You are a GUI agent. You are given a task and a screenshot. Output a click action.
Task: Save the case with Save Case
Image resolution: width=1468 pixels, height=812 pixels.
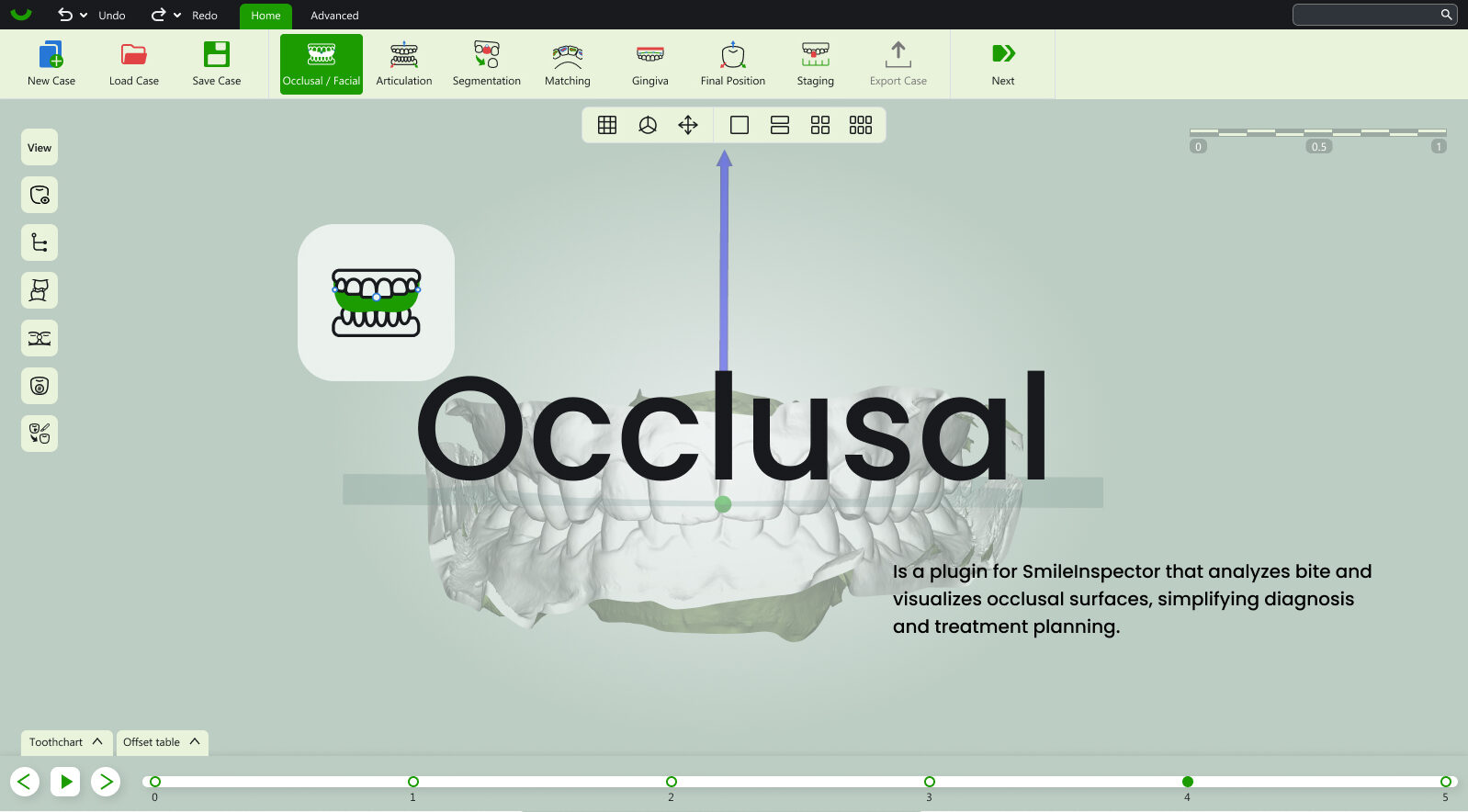[x=216, y=63]
